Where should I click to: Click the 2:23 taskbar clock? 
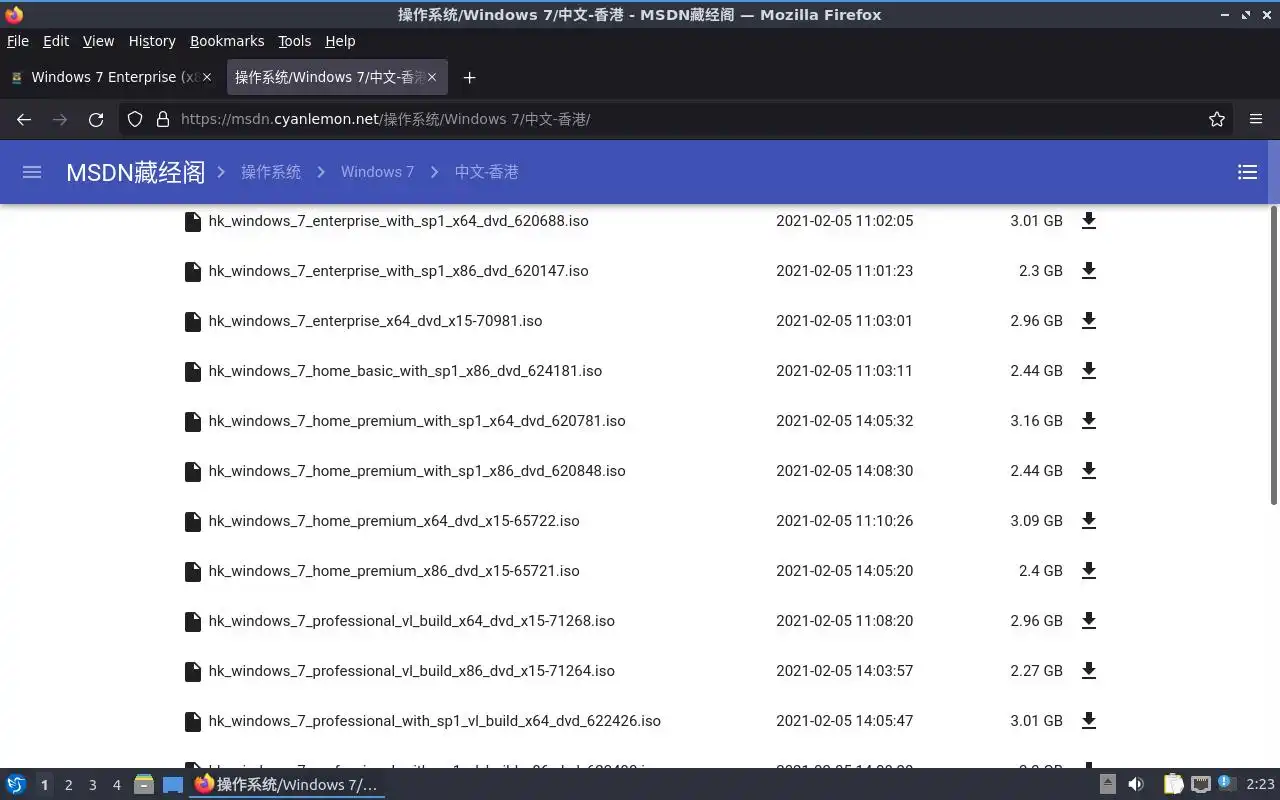[x=1260, y=784]
